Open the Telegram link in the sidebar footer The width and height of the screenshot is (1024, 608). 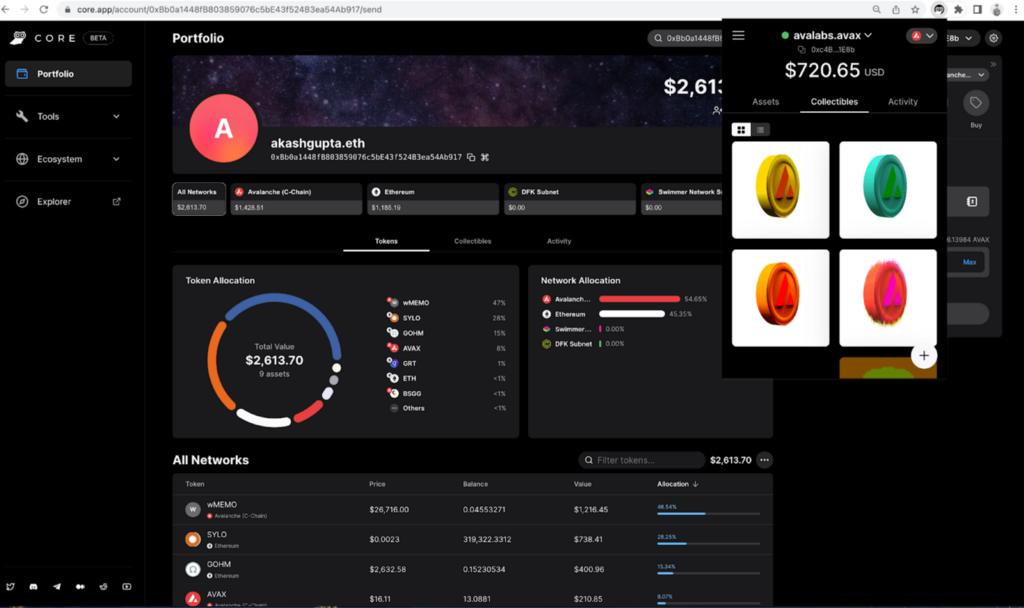tap(57, 586)
